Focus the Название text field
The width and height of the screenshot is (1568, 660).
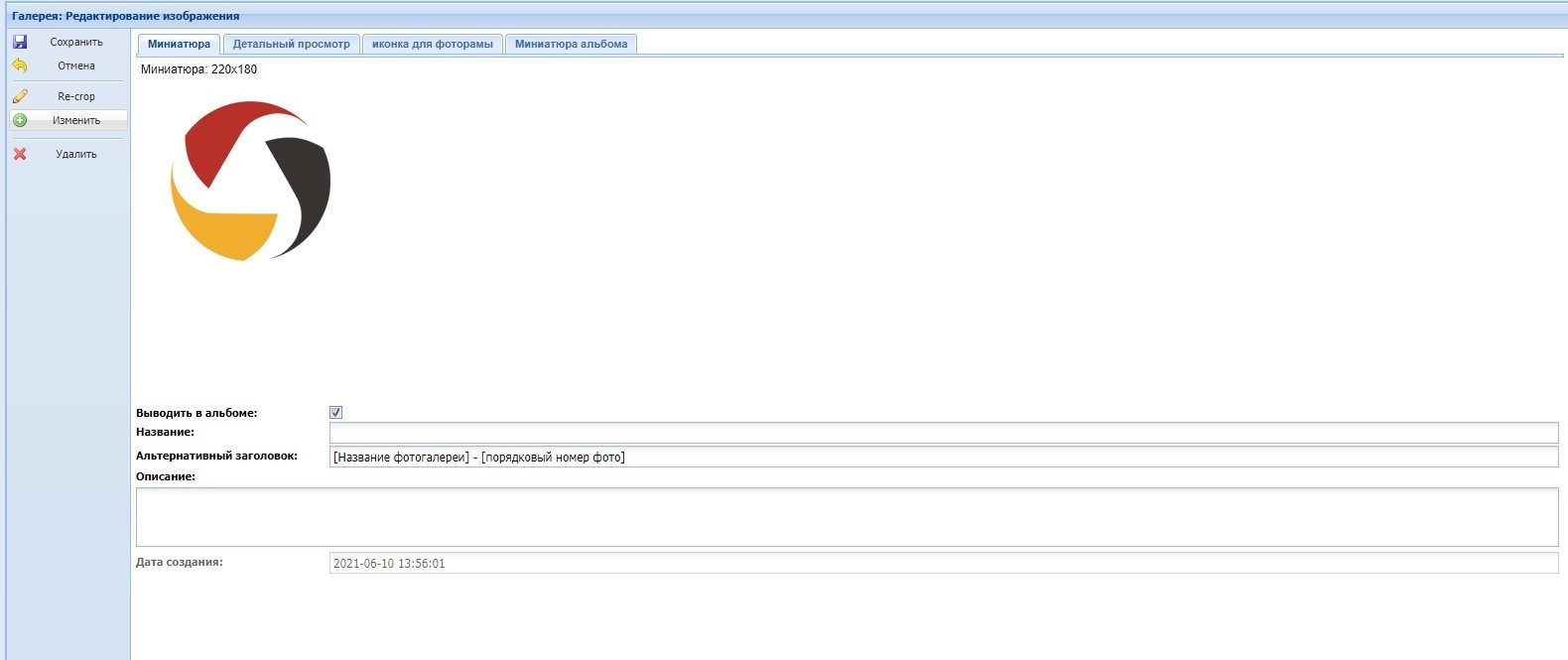[943, 433]
